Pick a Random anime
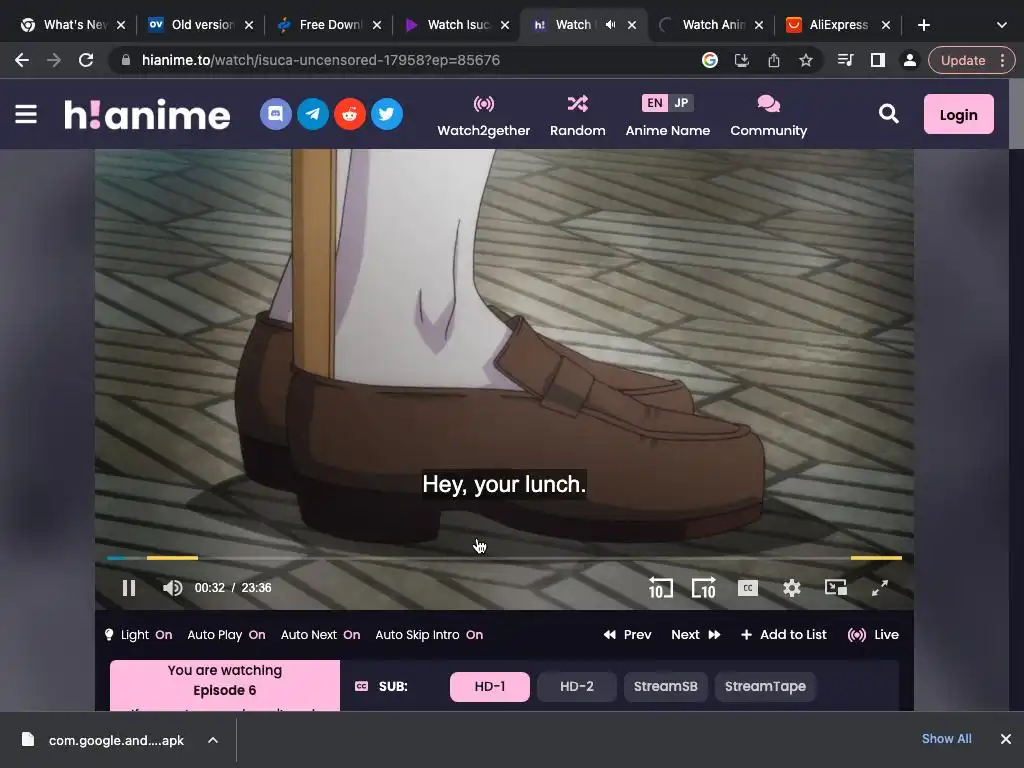1024x768 pixels. click(577, 116)
